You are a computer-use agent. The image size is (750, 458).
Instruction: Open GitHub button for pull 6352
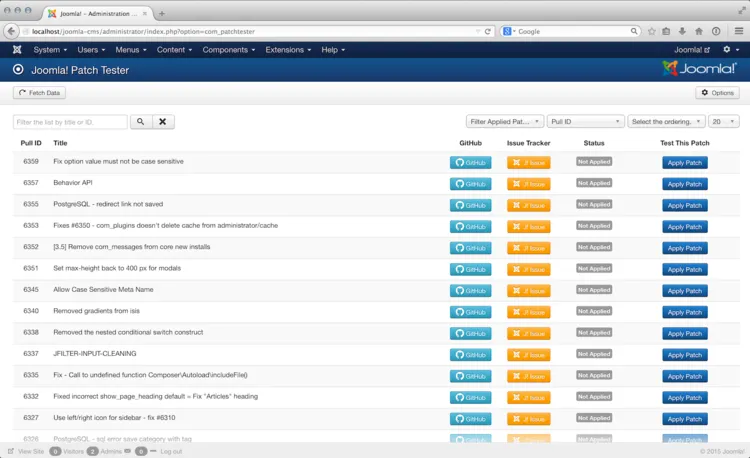tap(470, 248)
